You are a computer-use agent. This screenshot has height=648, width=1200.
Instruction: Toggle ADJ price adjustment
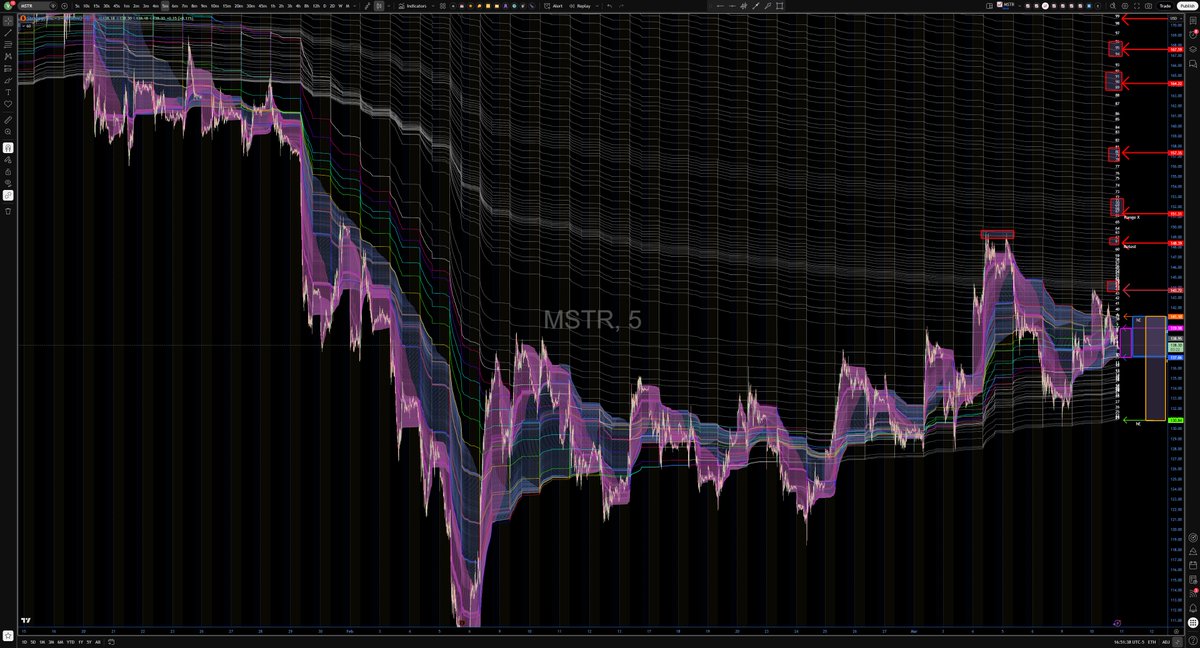pos(1166,642)
